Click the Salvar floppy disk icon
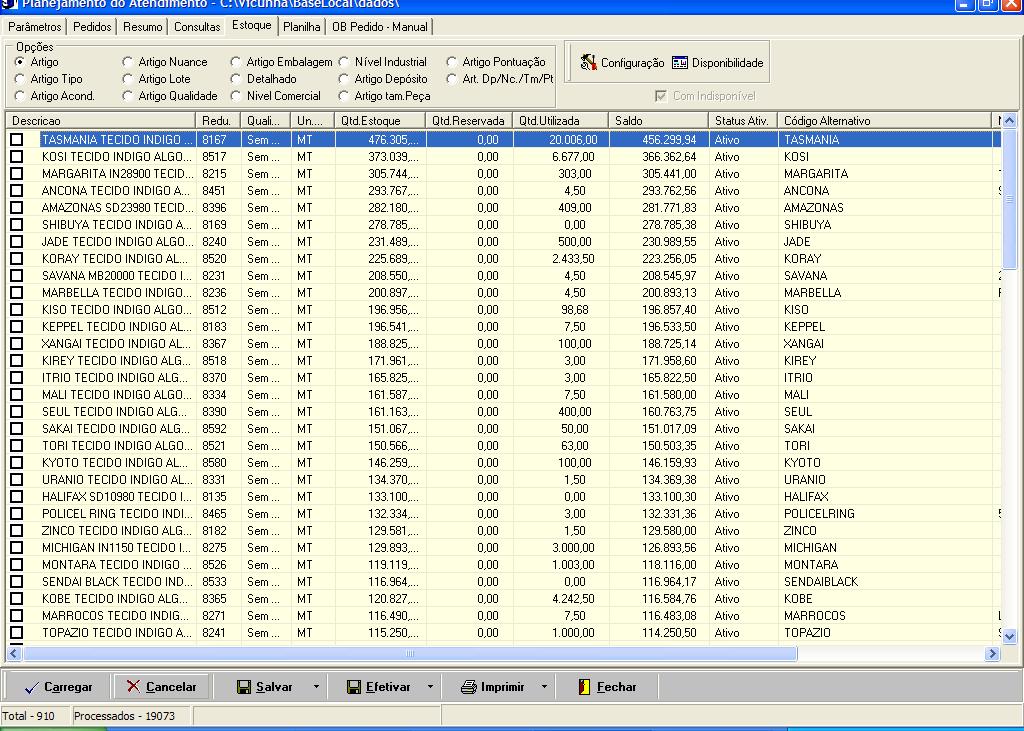1024x731 pixels. tap(244, 687)
